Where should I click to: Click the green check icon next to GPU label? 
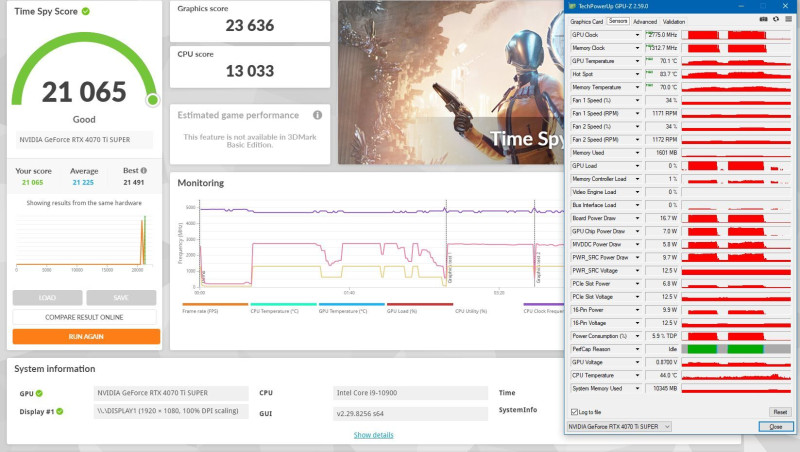[39, 393]
